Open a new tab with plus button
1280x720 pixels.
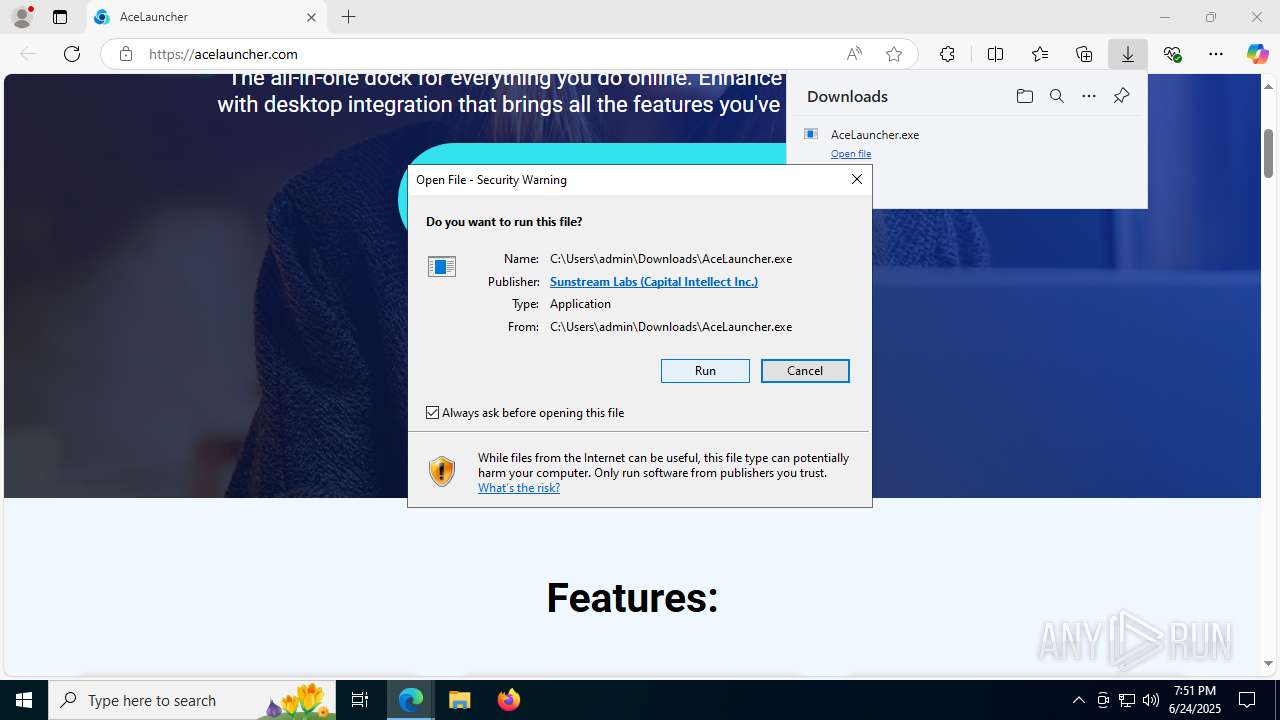tap(348, 17)
